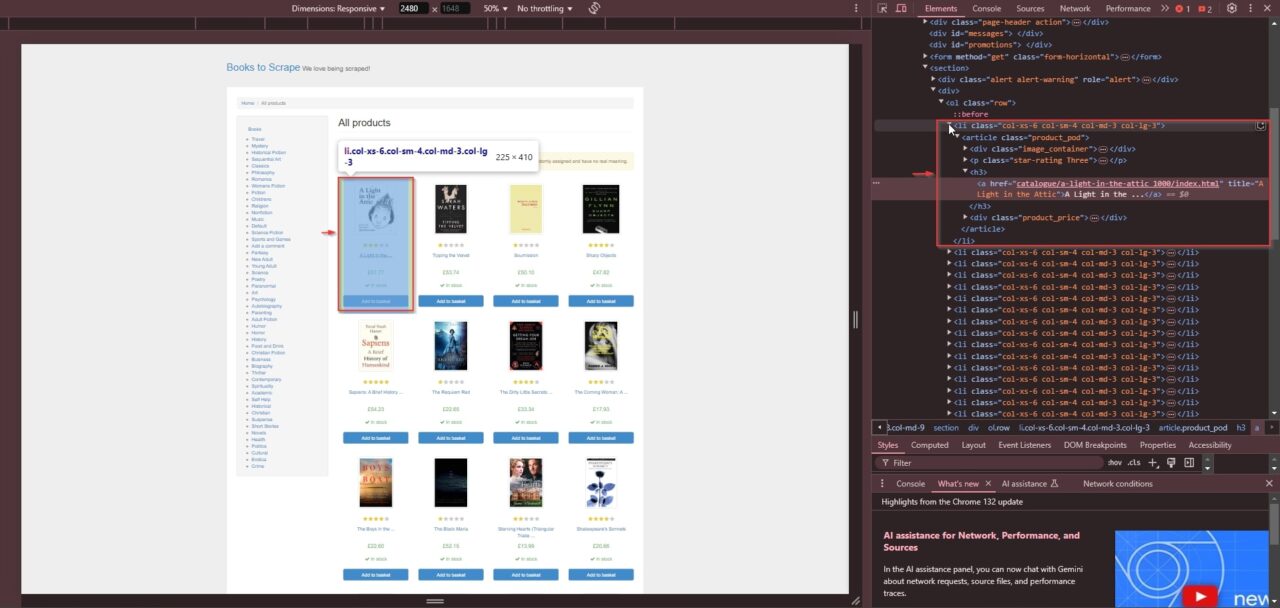Click the Books to Scrape heading link
1280x608 pixels.
[263, 67]
